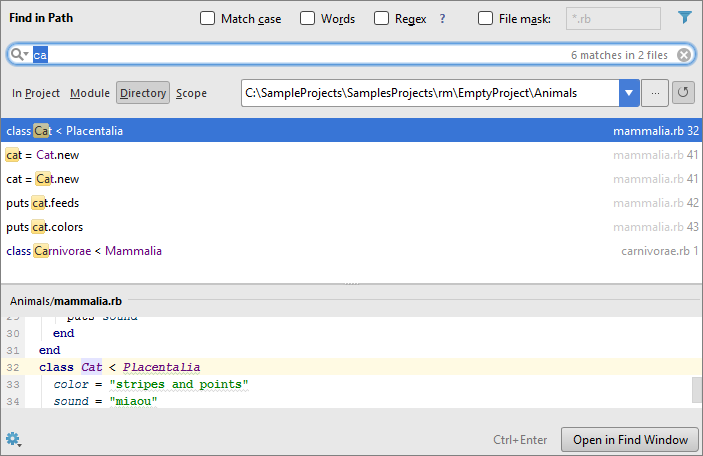
Task: Click the preview pane scrollbar
Action: (696, 390)
